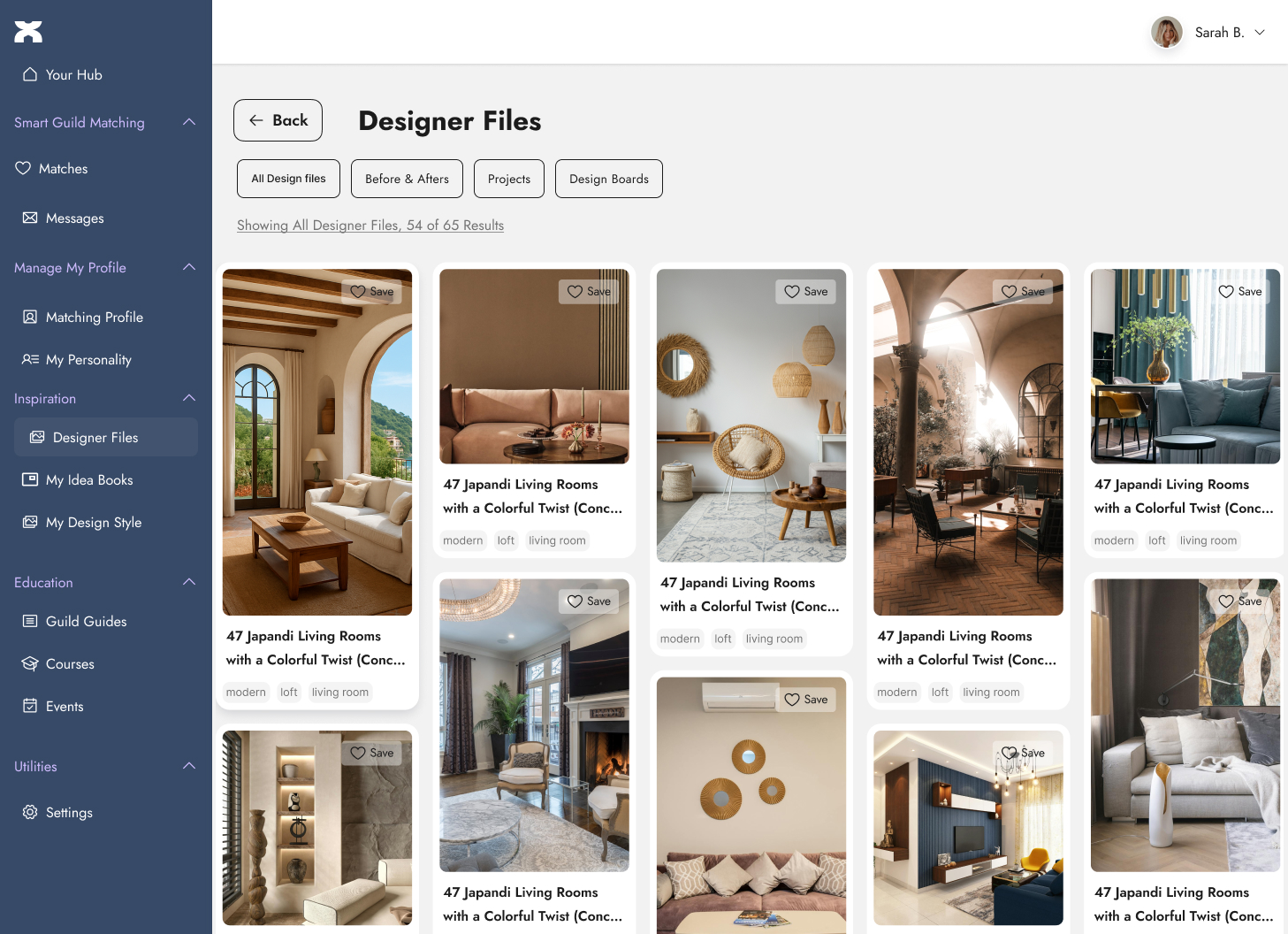Click the Events calendar icon
This screenshot has width=1288, height=934.
(x=30, y=706)
